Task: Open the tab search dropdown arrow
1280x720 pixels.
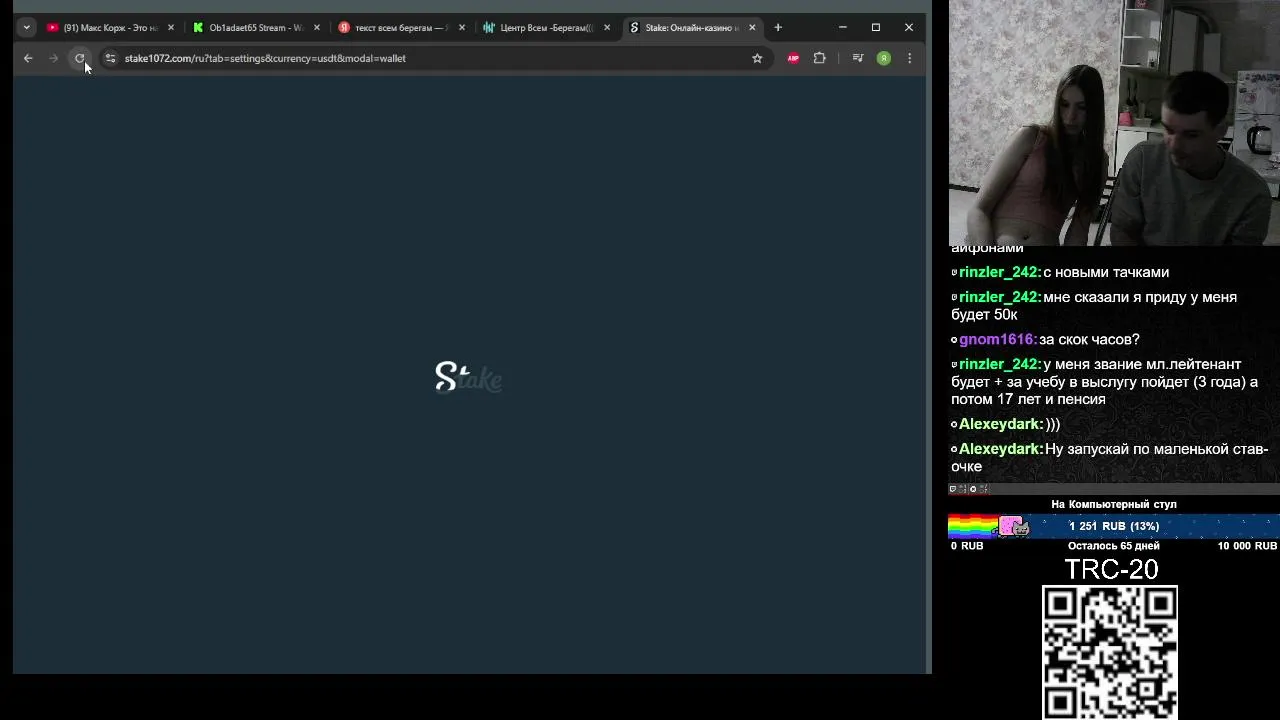Action: [26, 28]
